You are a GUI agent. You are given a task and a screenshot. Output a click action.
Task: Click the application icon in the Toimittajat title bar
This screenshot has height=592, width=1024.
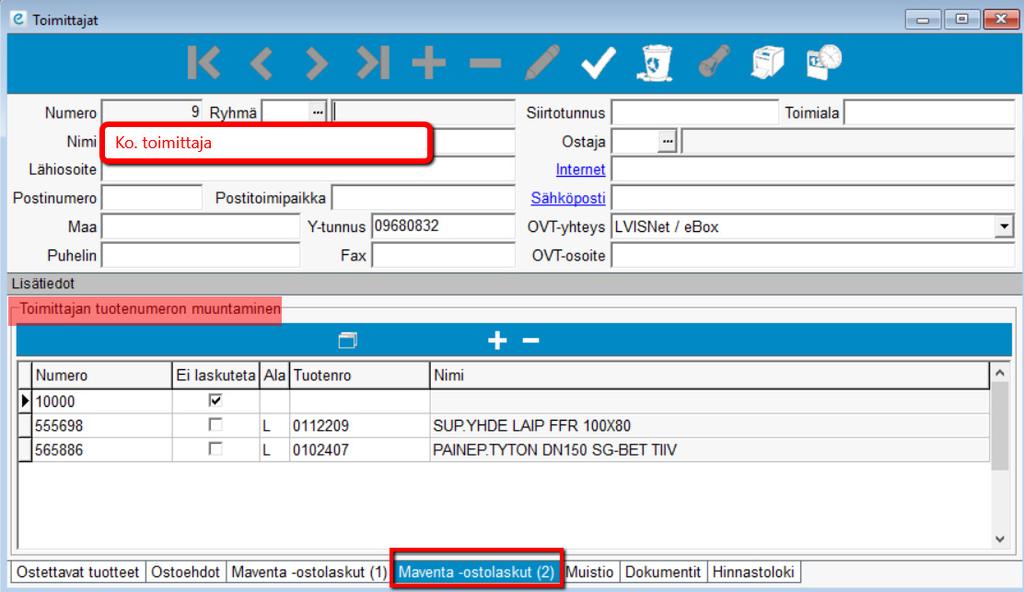click(x=18, y=19)
